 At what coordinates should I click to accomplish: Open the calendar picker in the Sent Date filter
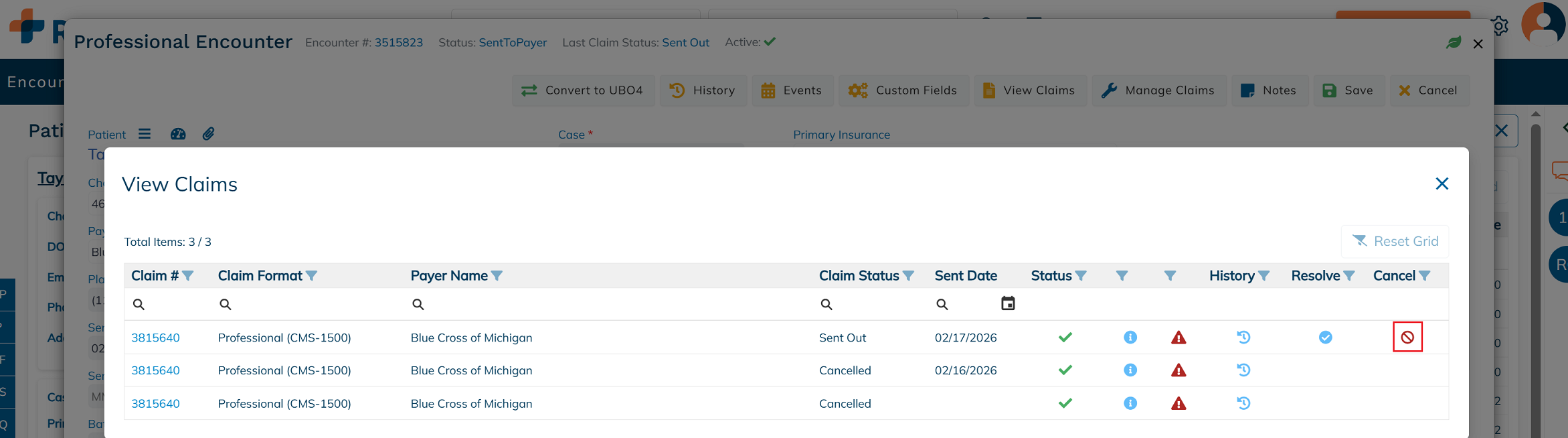(1007, 304)
